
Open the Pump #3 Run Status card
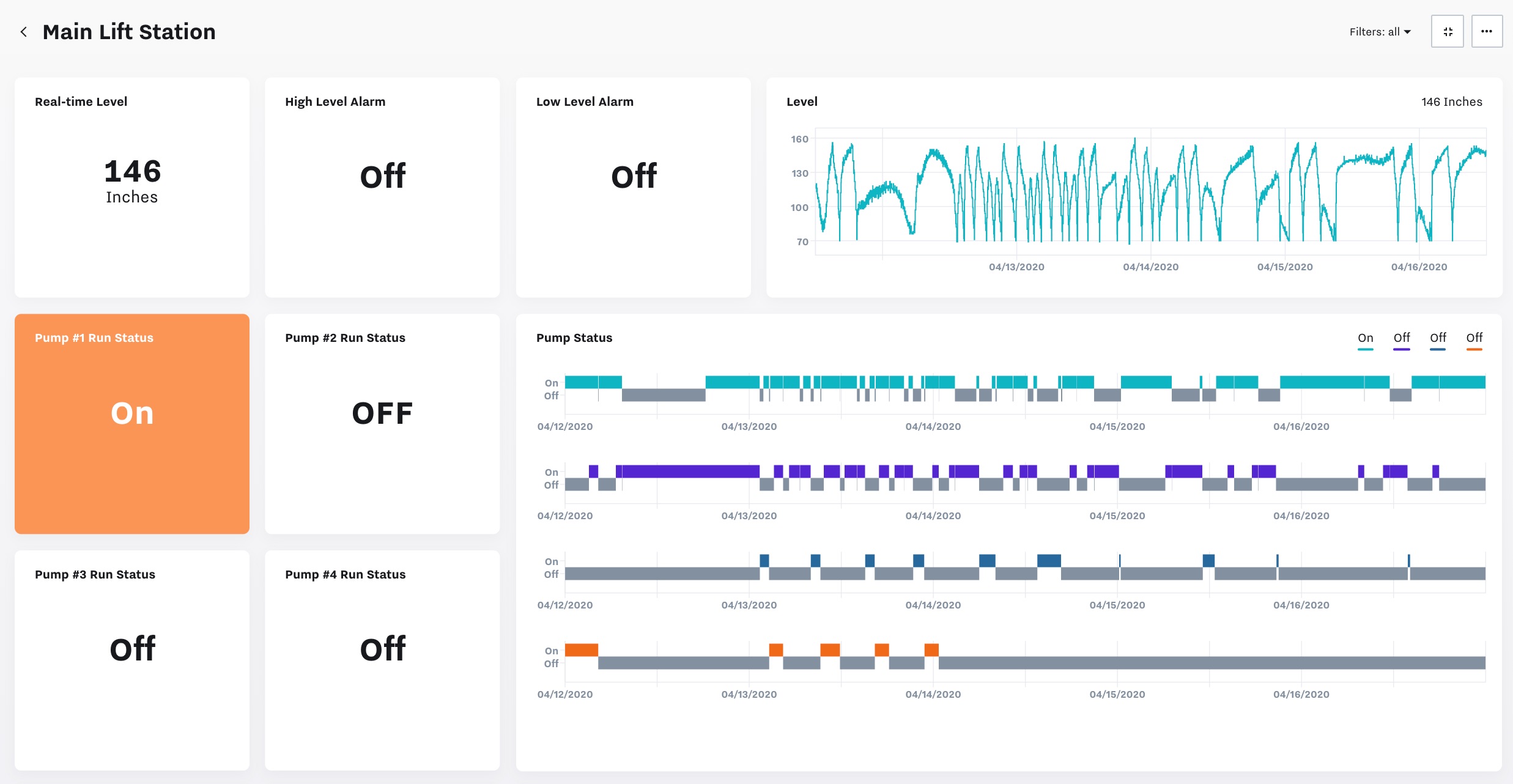[132, 660]
